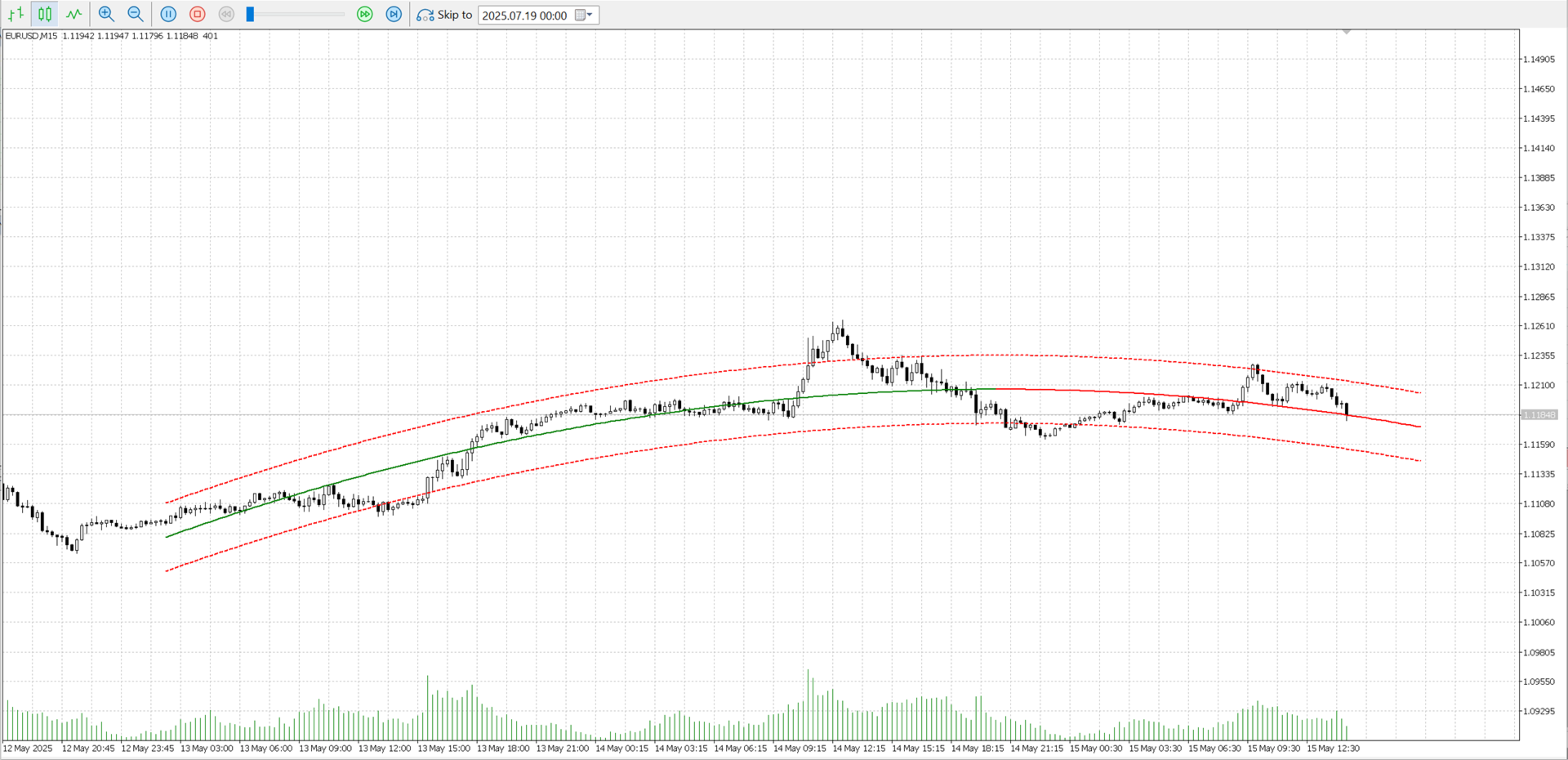Click the grey chart shift triangle marker
This screenshot has width=1568, height=760.
(1347, 32)
